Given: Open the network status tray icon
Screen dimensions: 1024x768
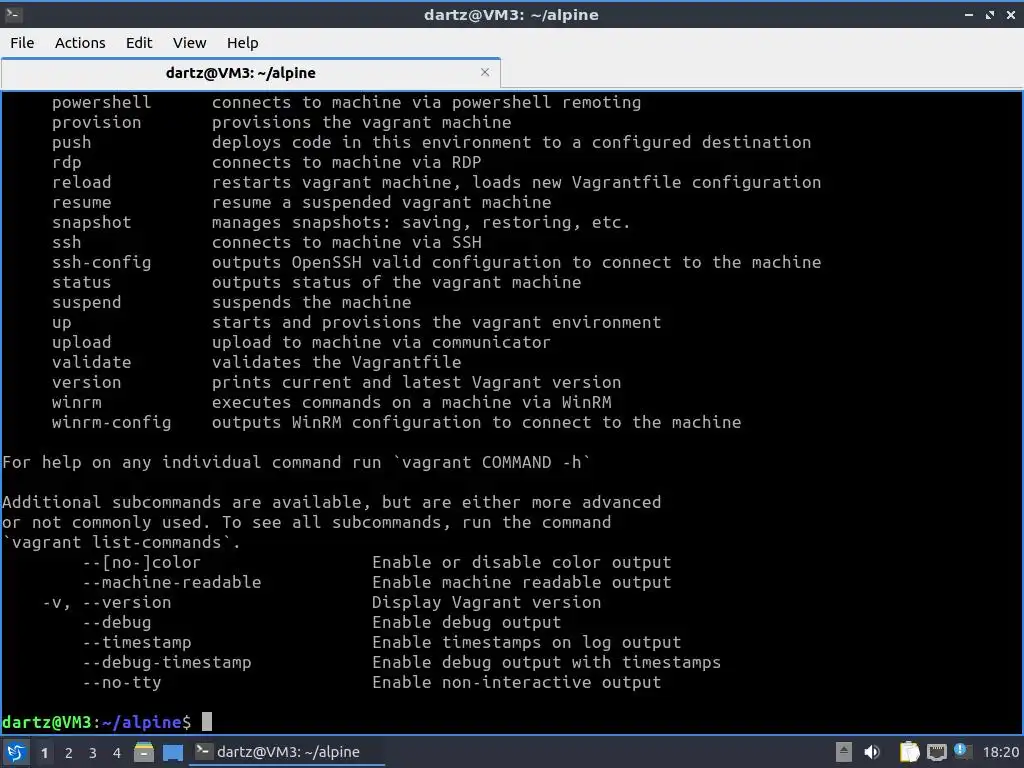Looking at the screenshot, I should 936,752.
